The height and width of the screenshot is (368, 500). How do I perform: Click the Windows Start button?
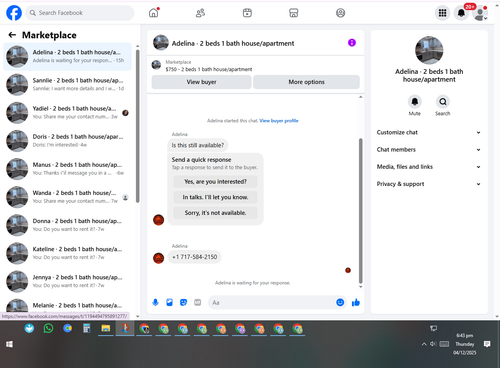(9, 344)
